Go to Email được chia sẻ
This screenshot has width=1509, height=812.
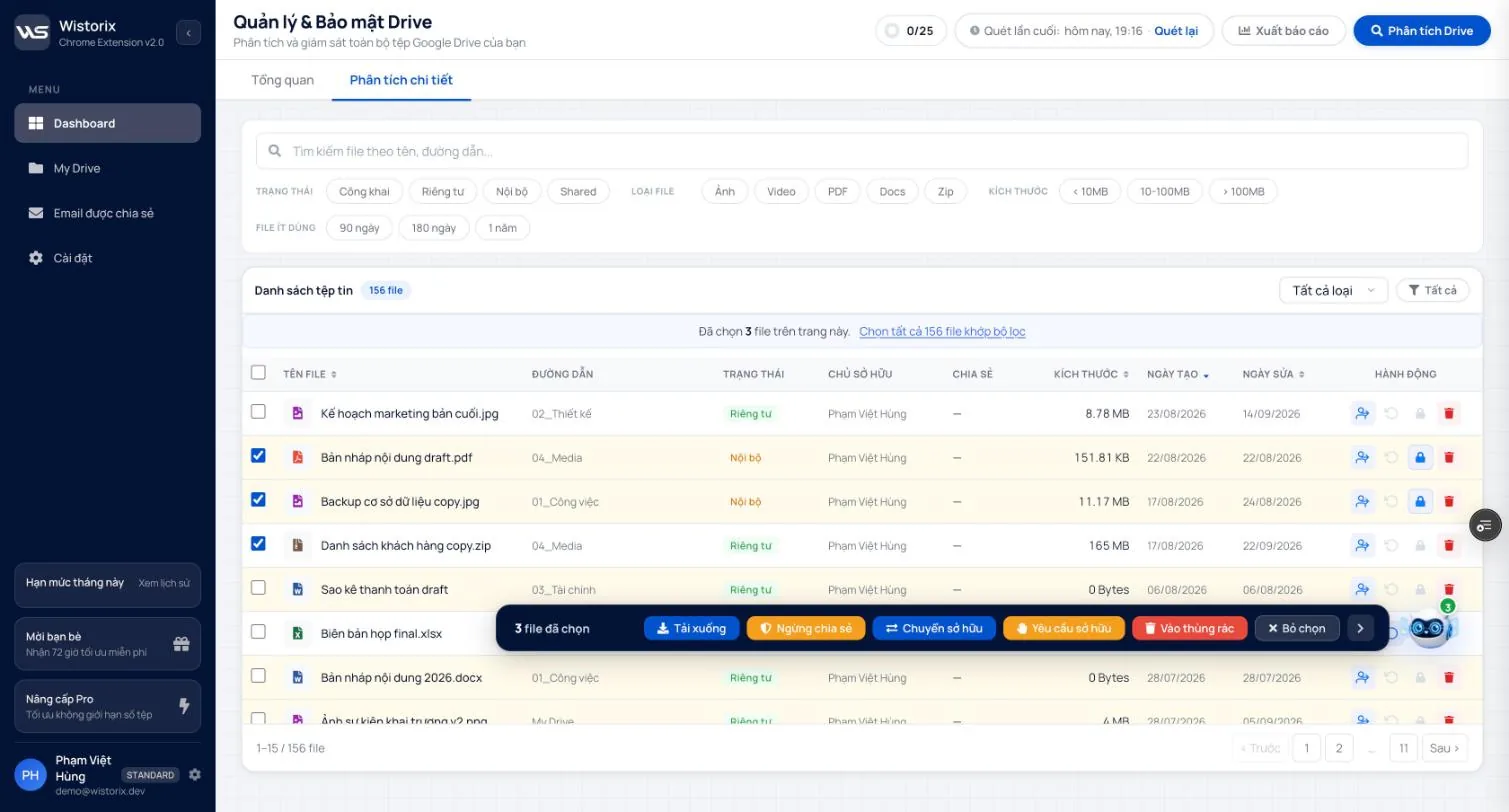coord(107,213)
